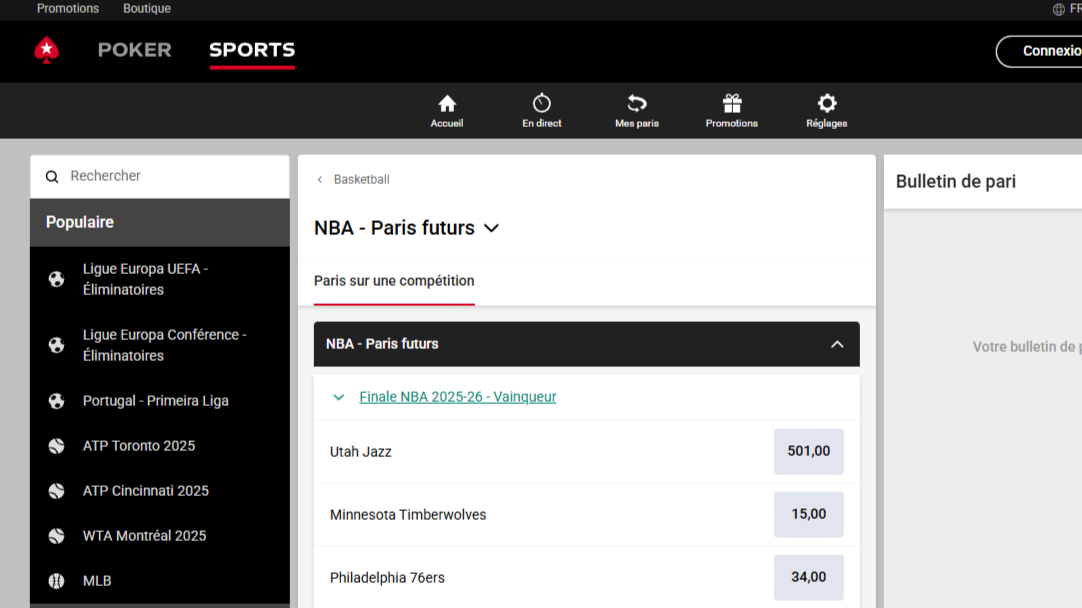Image resolution: width=1082 pixels, height=608 pixels.
Task: Toggle the Philadelphia 76ers 34,00 odds selection
Action: tap(808, 577)
